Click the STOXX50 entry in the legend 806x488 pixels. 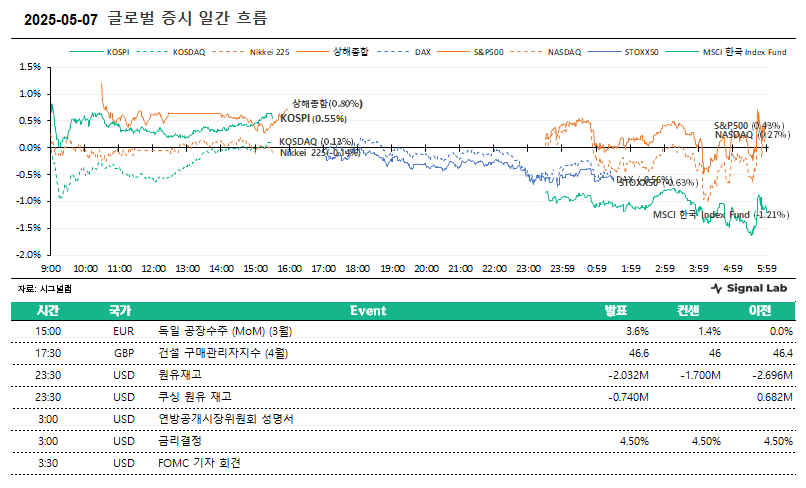click(x=623, y=52)
